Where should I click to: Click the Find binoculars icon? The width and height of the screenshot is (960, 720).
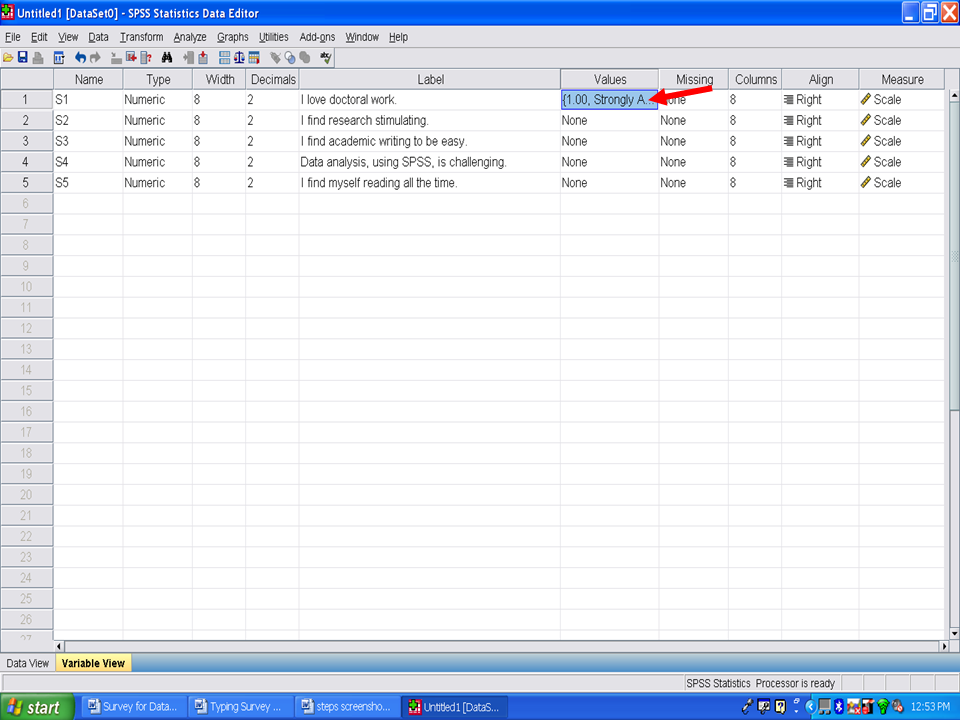point(167,58)
